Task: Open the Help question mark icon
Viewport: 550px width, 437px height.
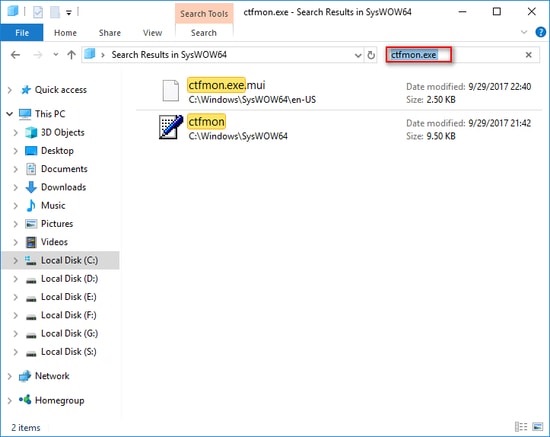Action: click(x=541, y=32)
